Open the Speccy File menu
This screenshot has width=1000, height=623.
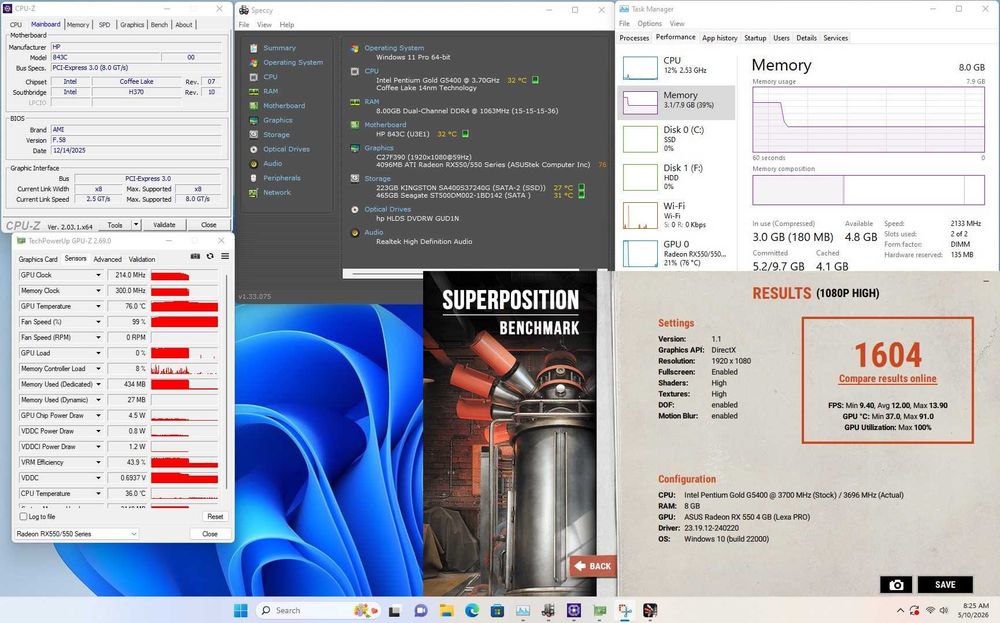tap(244, 25)
